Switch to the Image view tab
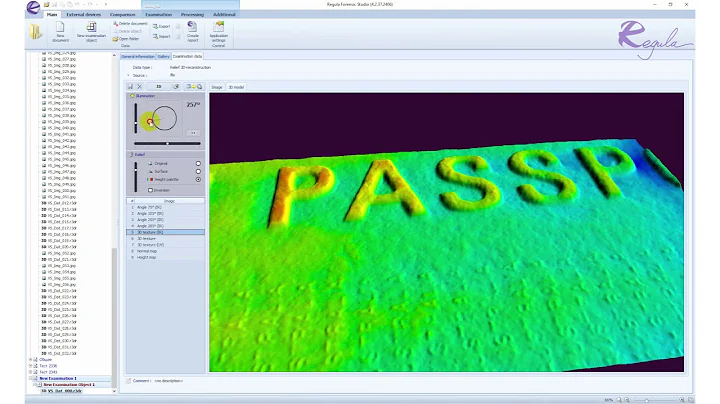The image size is (720, 404). 217,87
